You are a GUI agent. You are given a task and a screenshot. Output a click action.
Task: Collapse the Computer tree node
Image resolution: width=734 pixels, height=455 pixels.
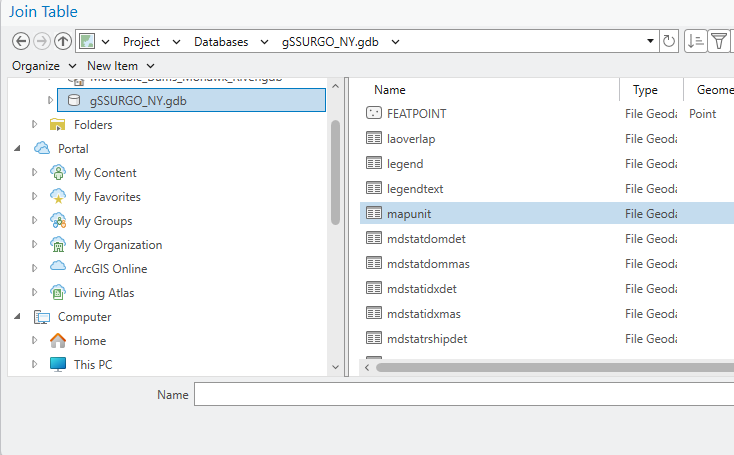(x=18, y=316)
